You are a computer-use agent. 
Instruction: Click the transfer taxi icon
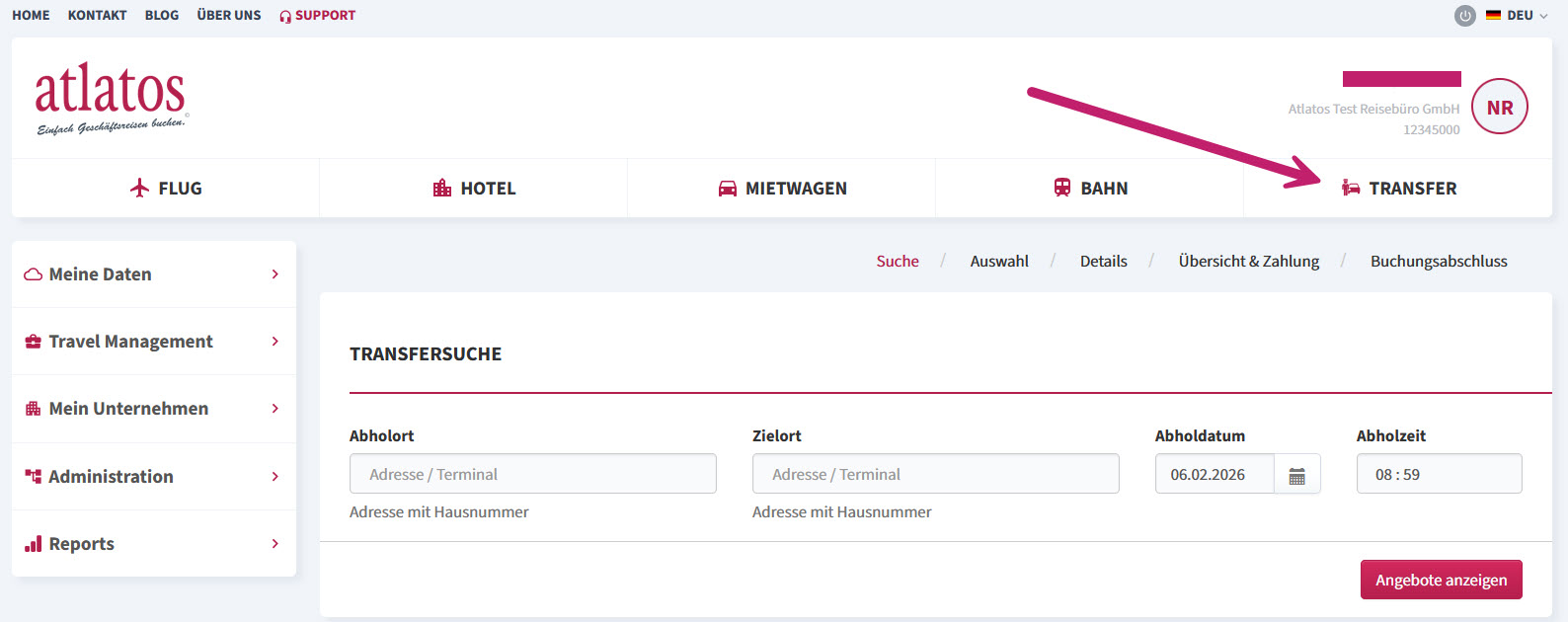(1351, 188)
